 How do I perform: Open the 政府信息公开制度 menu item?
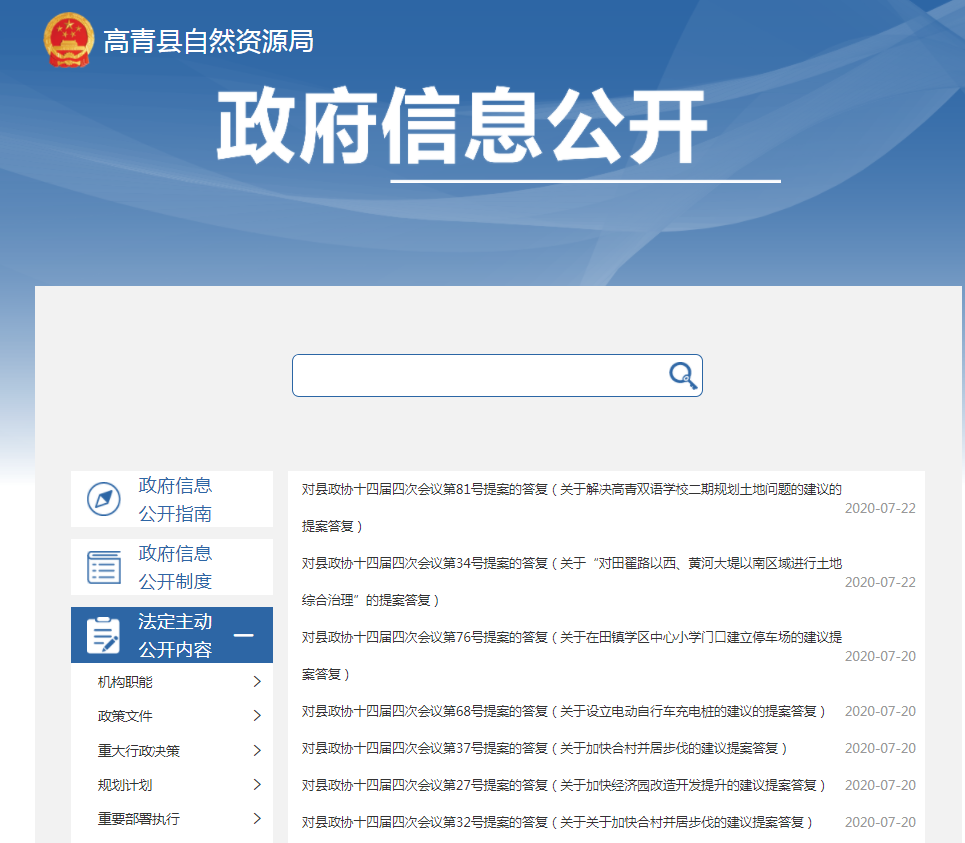175,567
